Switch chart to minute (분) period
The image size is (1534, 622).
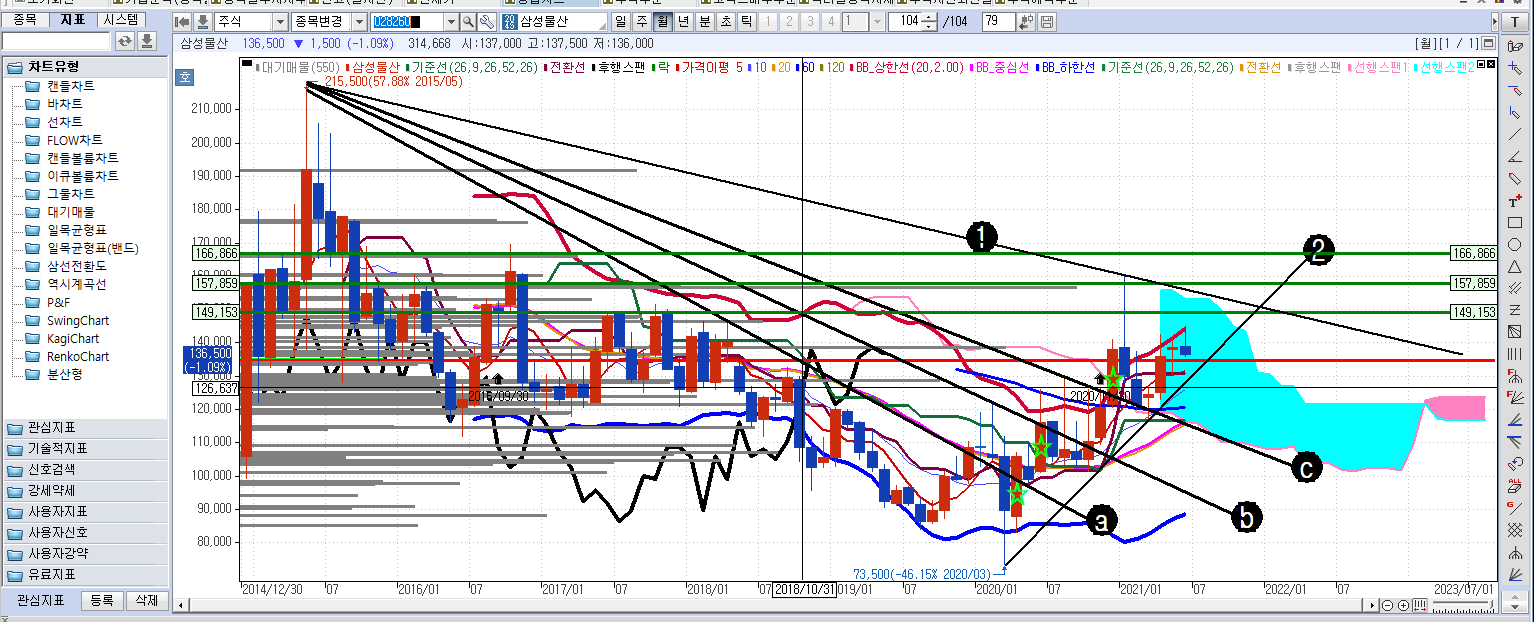tap(704, 22)
